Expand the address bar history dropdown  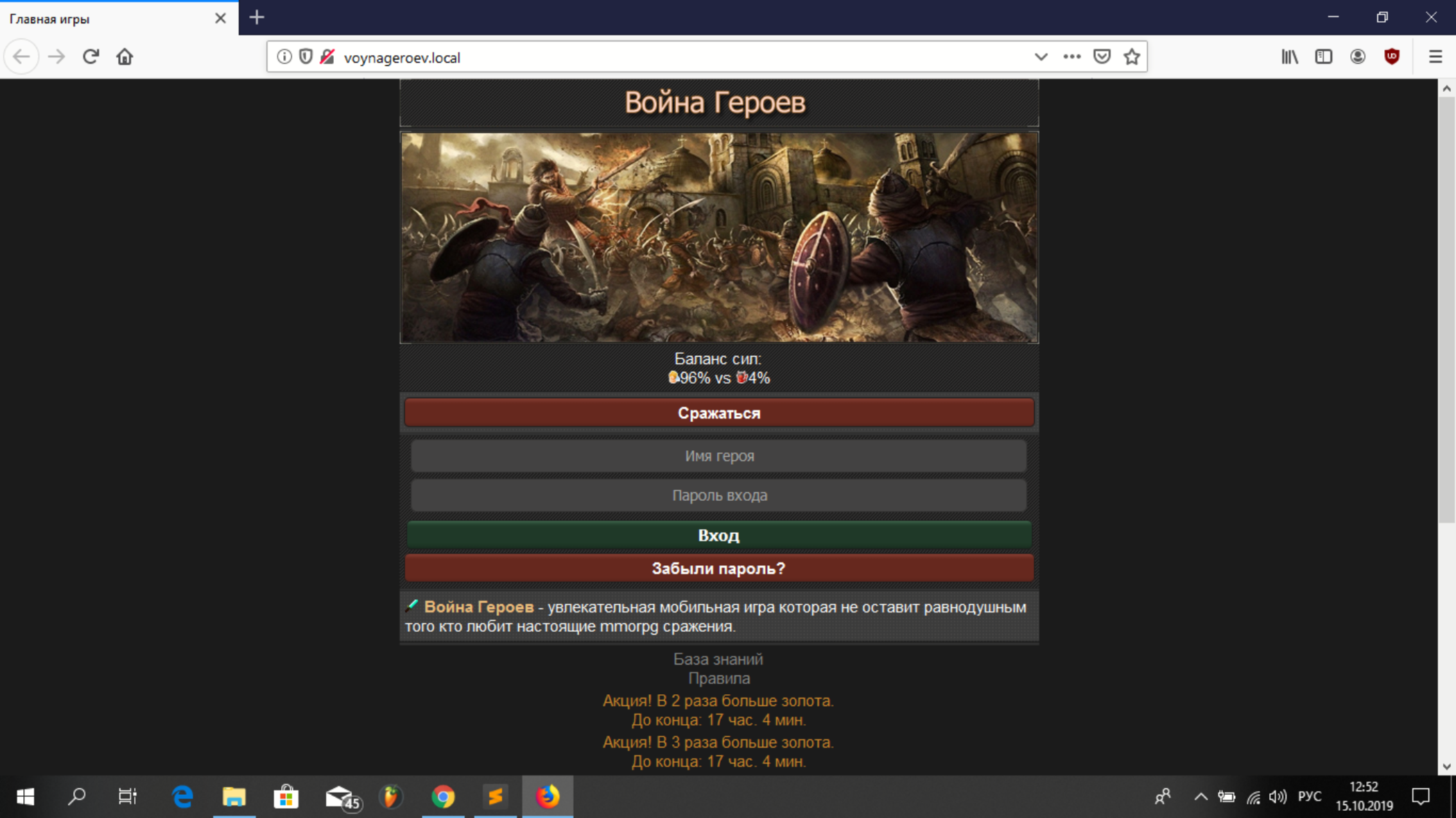pos(1041,57)
